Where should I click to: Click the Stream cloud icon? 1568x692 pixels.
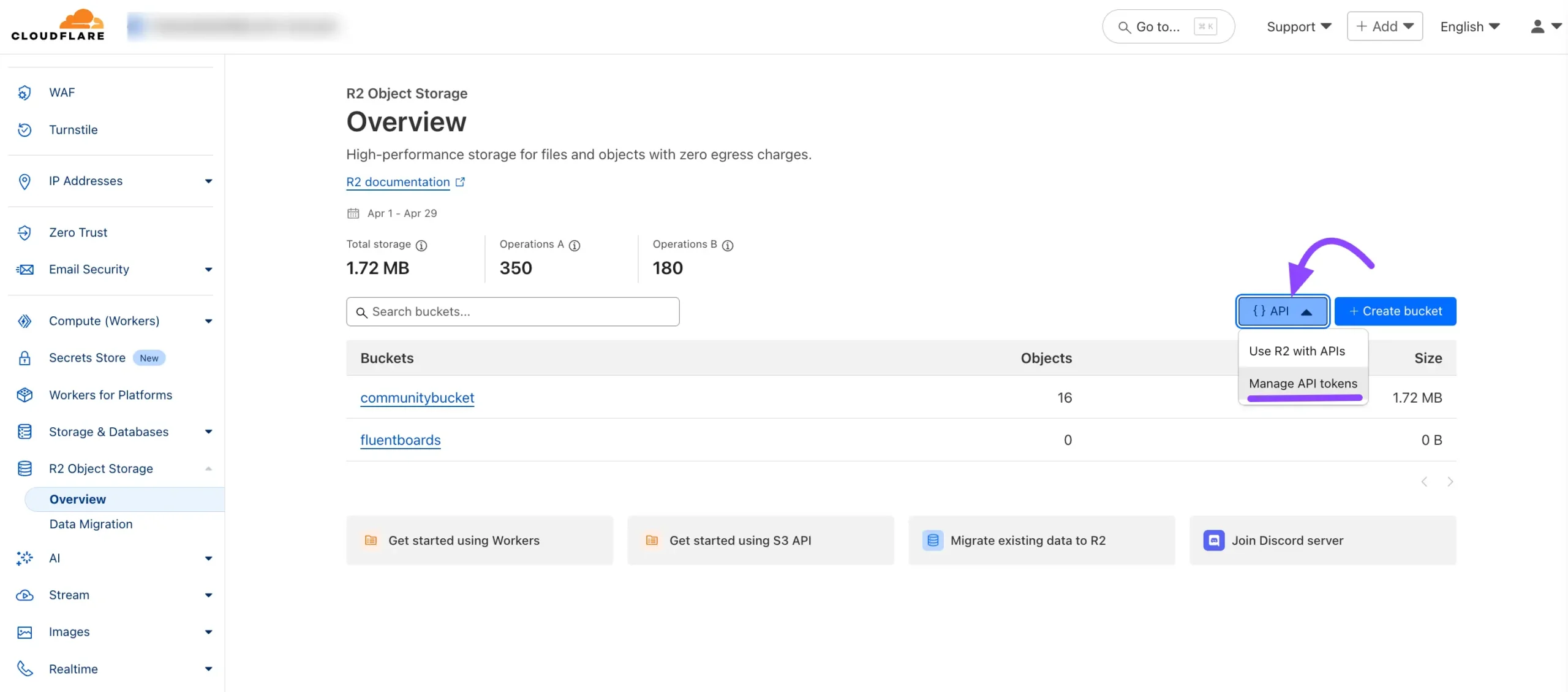(24, 595)
